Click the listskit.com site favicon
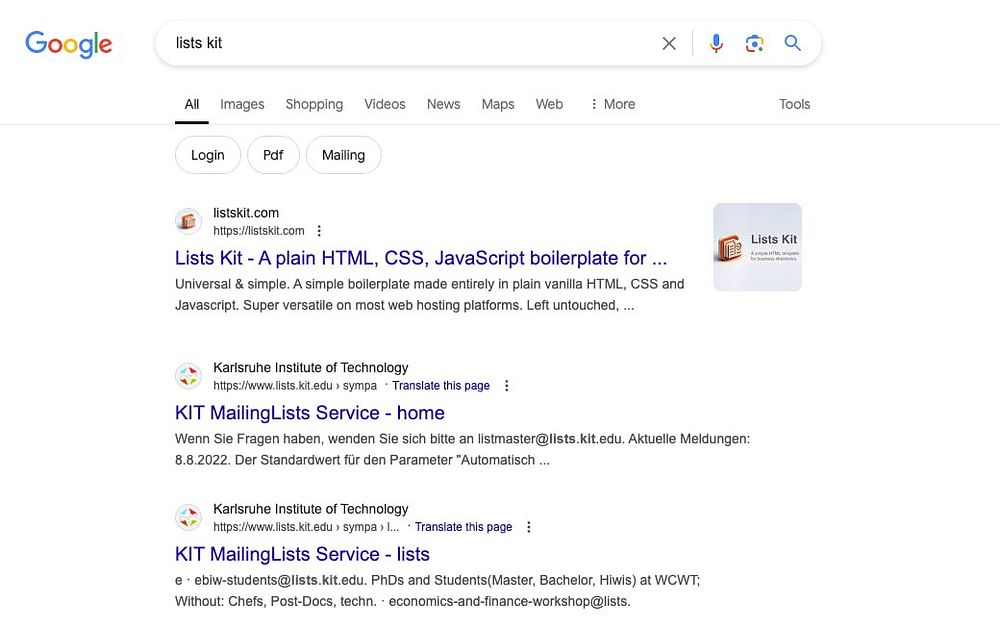The height and width of the screenshot is (631, 1000). (188, 221)
